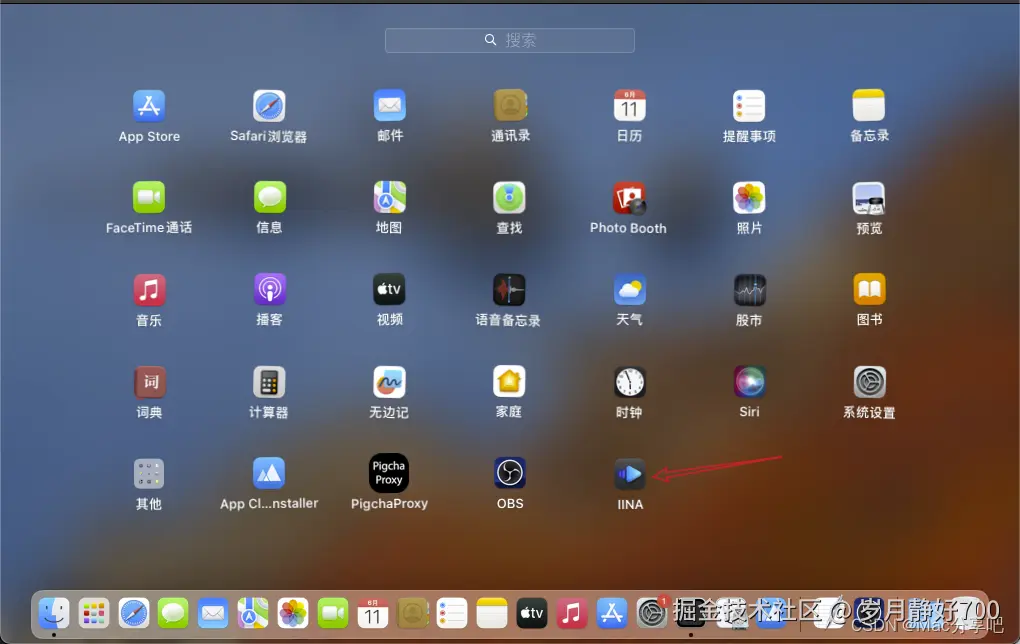Open Photo Booth app
The height and width of the screenshot is (644, 1020).
point(629,198)
